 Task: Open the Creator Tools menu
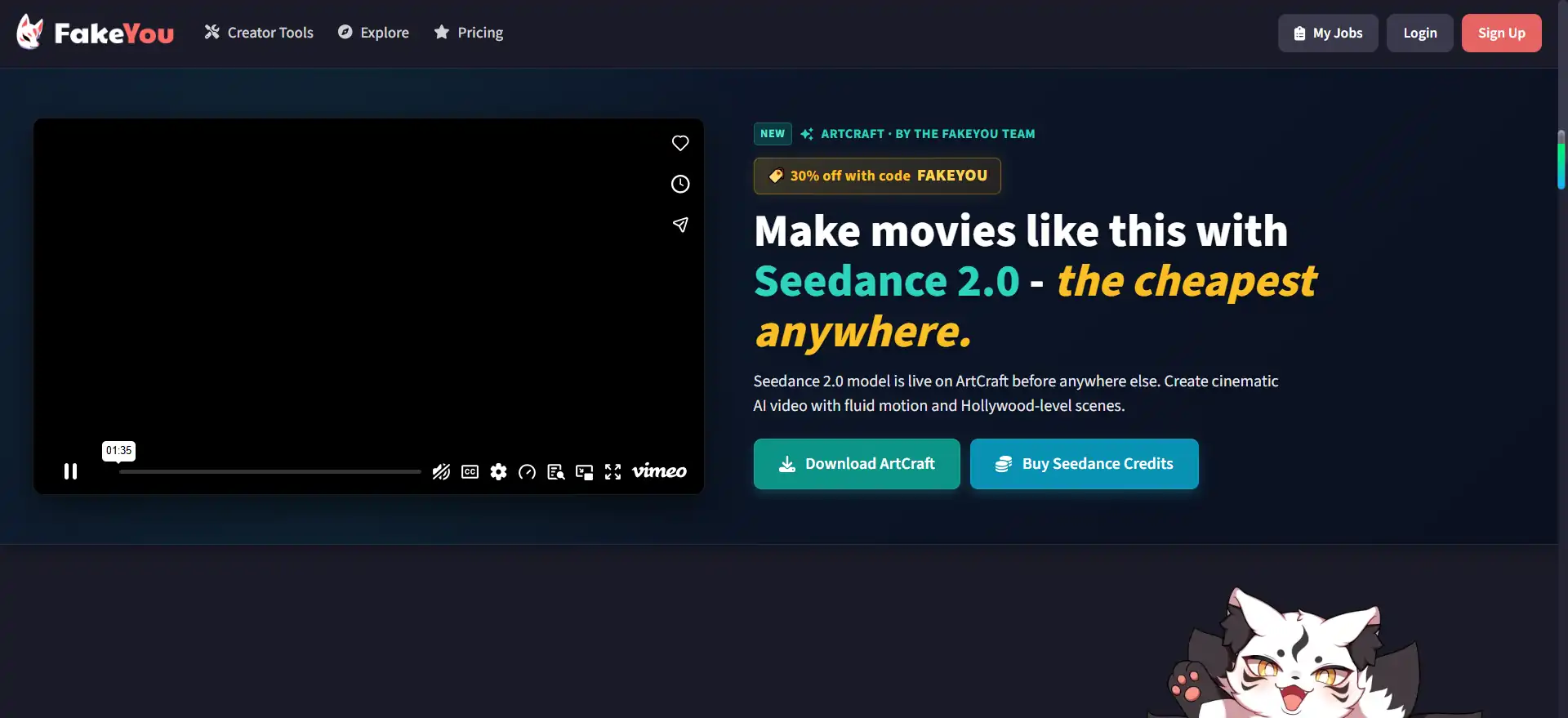coord(259,33)
